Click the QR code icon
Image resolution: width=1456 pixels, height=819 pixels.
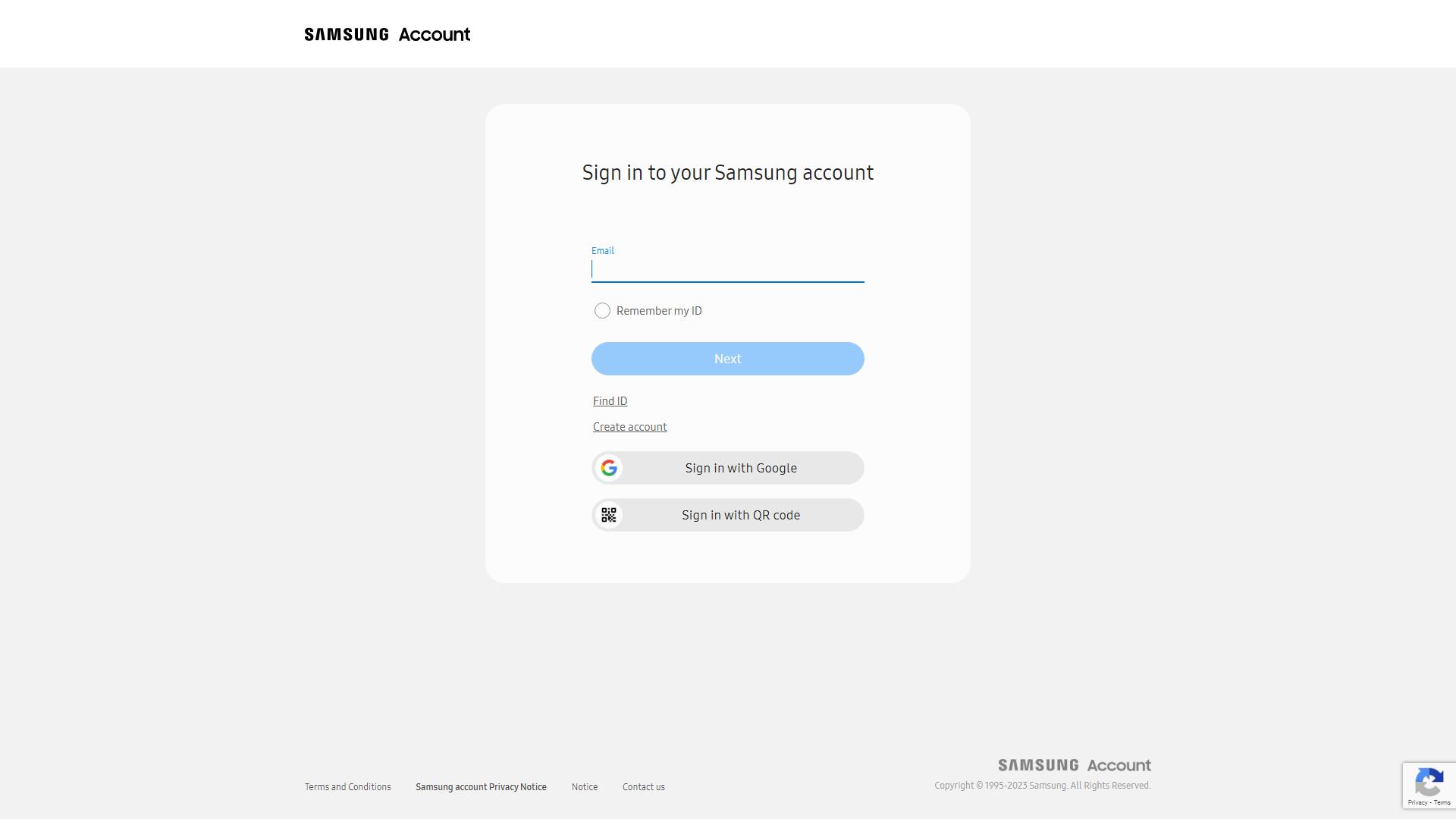pos(608,515)
